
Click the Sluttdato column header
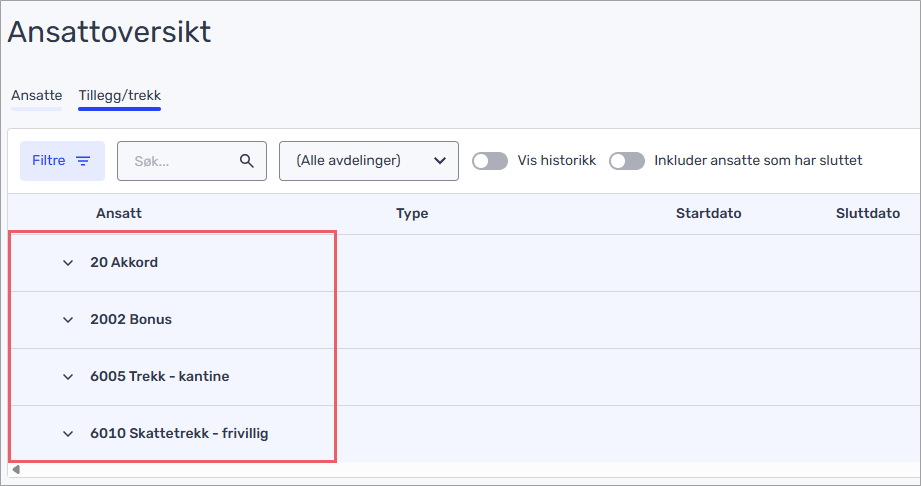click(x=868, y=213)
